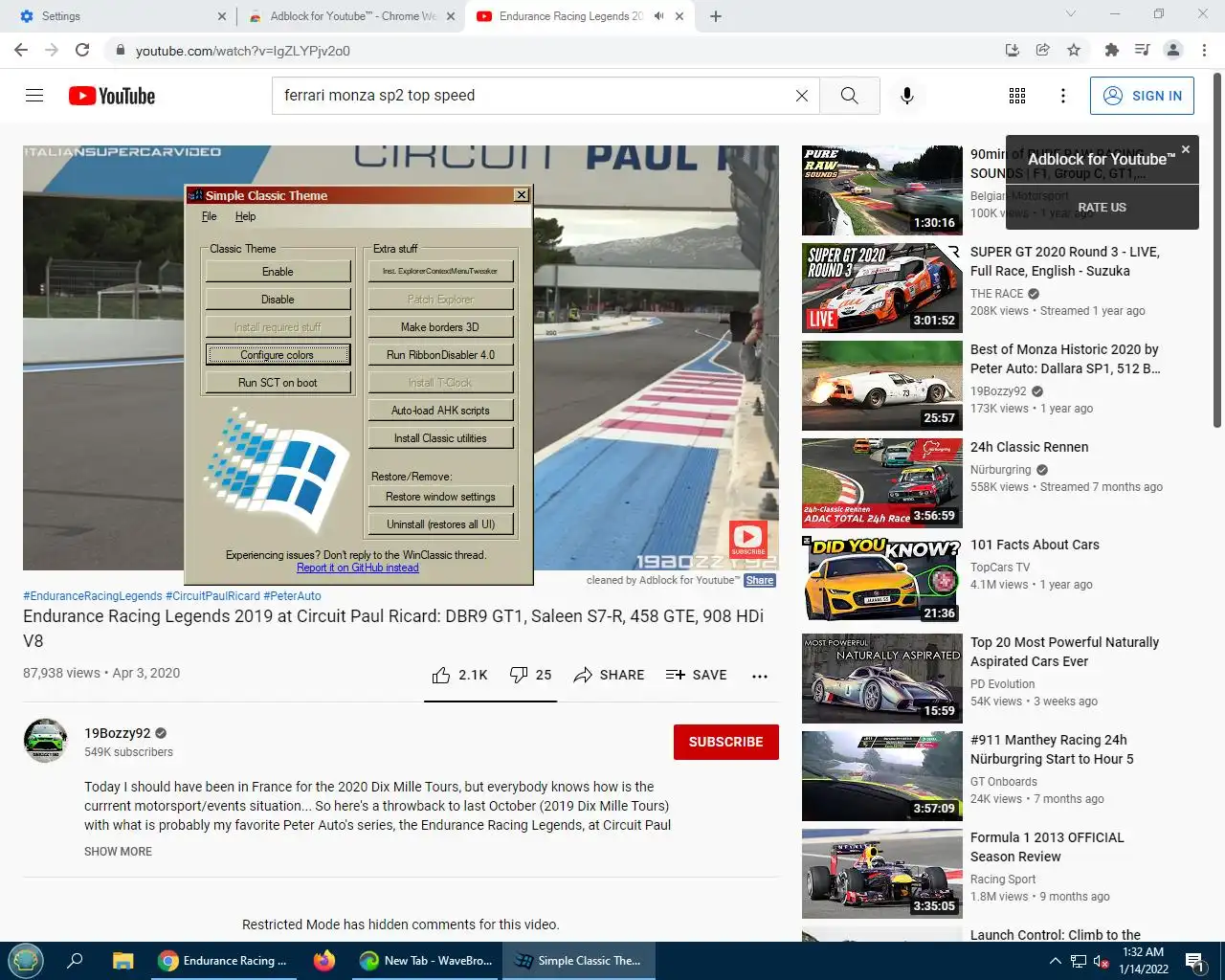Viewport: 1225px width, 980px height.
Task: Click Configure colors button
Action: [278, 355]
